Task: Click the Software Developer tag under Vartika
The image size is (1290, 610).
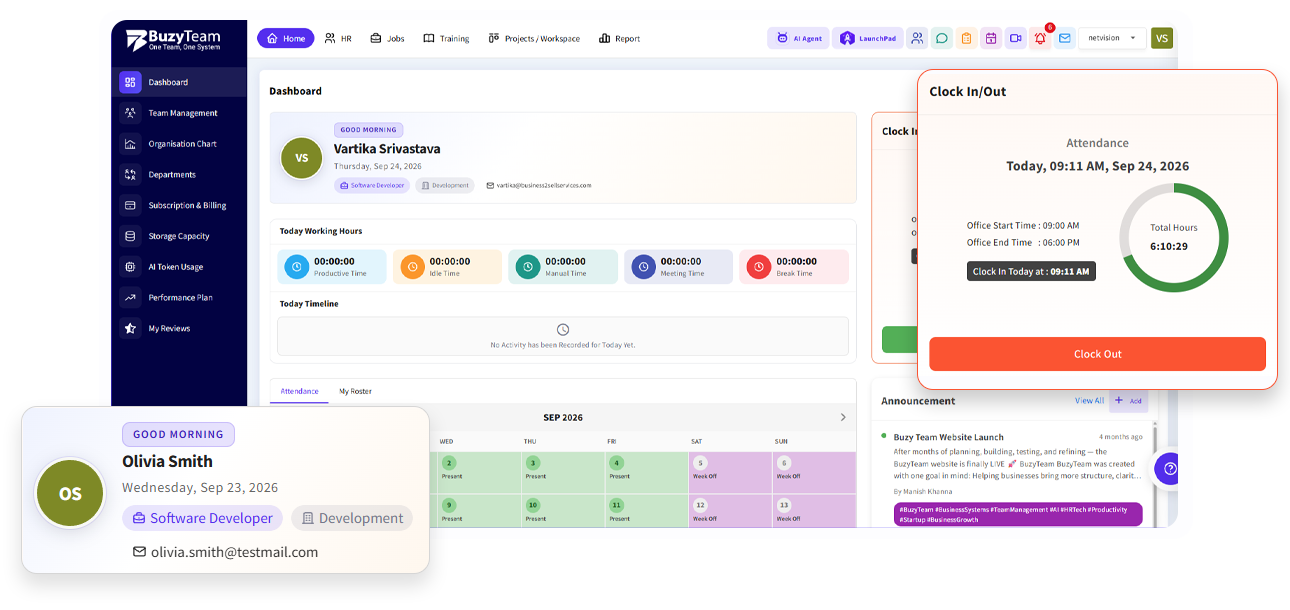Action: (372, 185)
